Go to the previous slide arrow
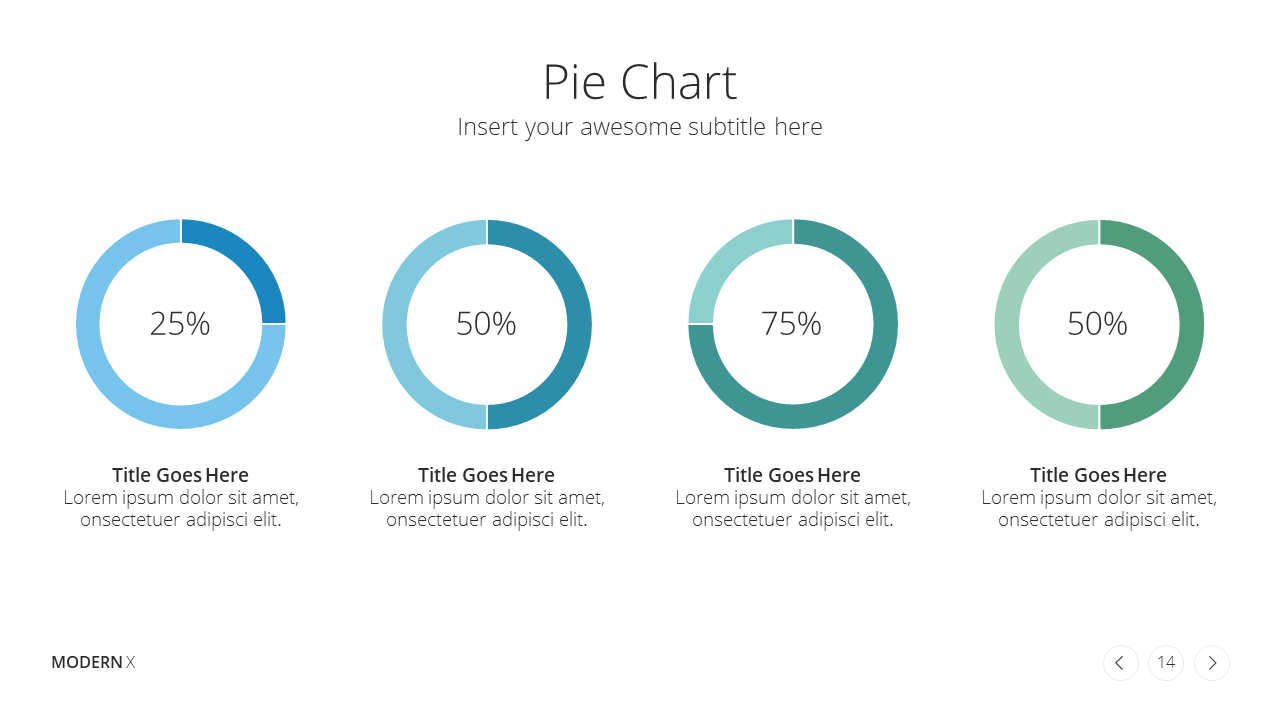 (x=1120, y=663)
